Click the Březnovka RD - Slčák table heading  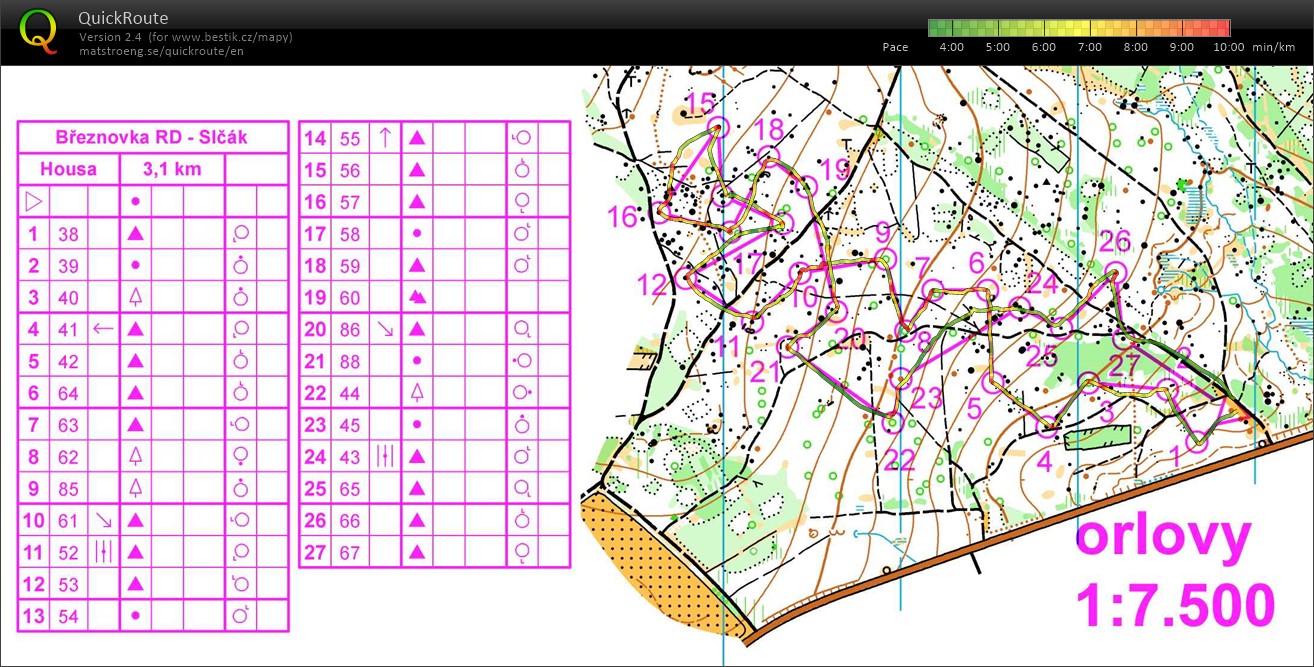coord(153,137)
